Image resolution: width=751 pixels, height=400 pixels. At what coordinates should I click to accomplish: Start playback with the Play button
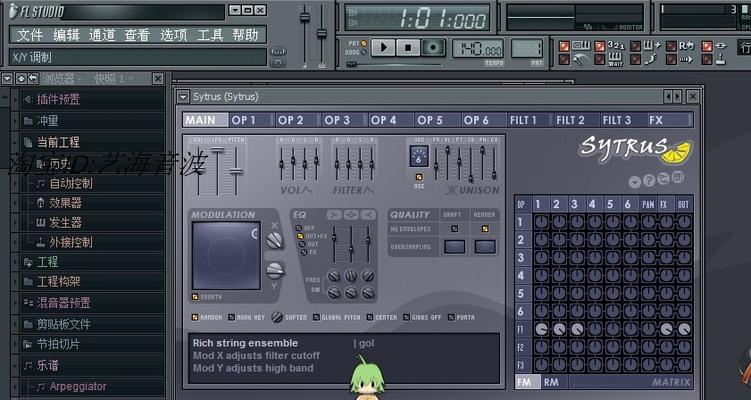click(x=384, y=48)
